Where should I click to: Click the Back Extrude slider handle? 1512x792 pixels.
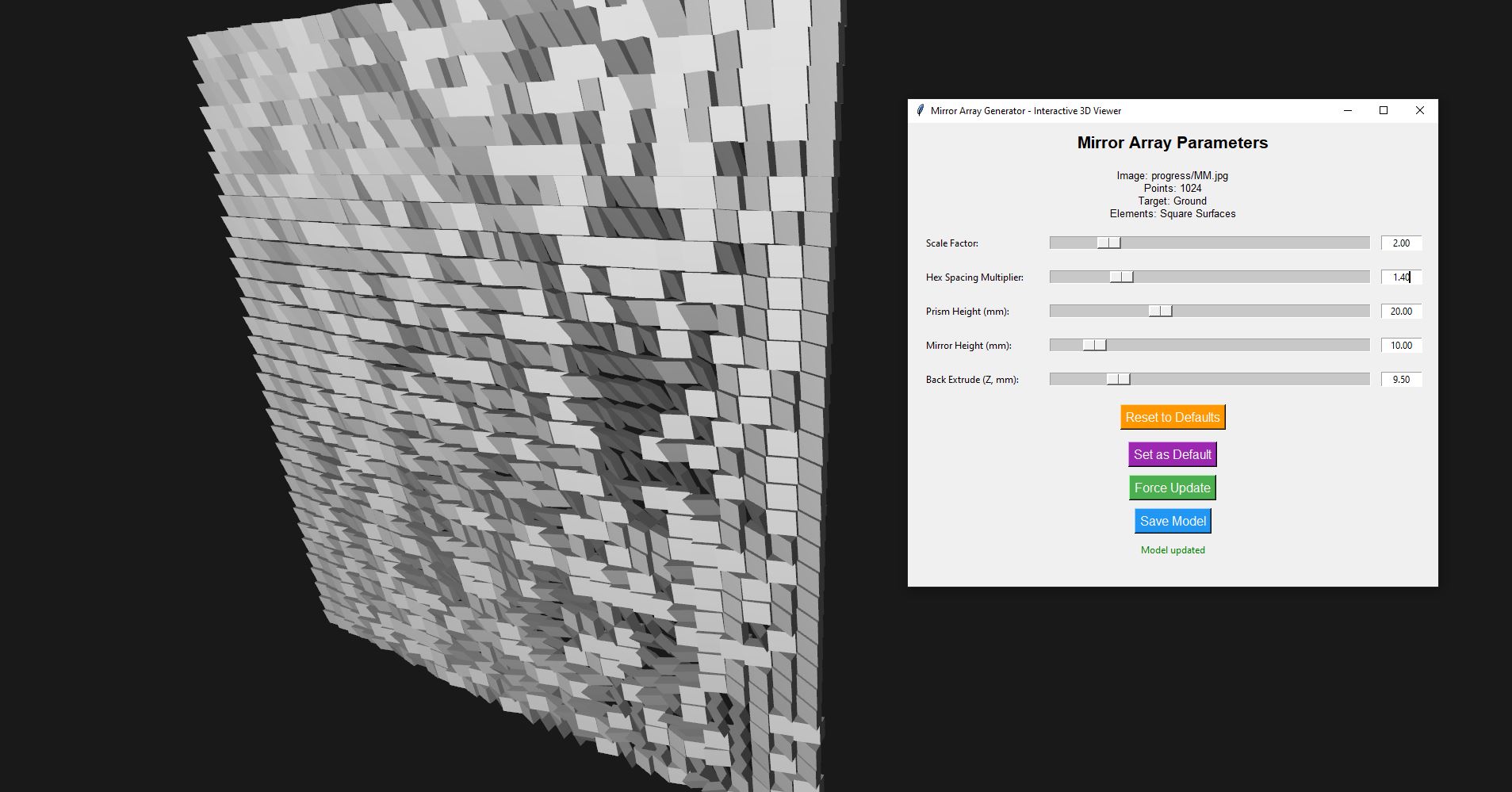click(x=1118, y=379)
